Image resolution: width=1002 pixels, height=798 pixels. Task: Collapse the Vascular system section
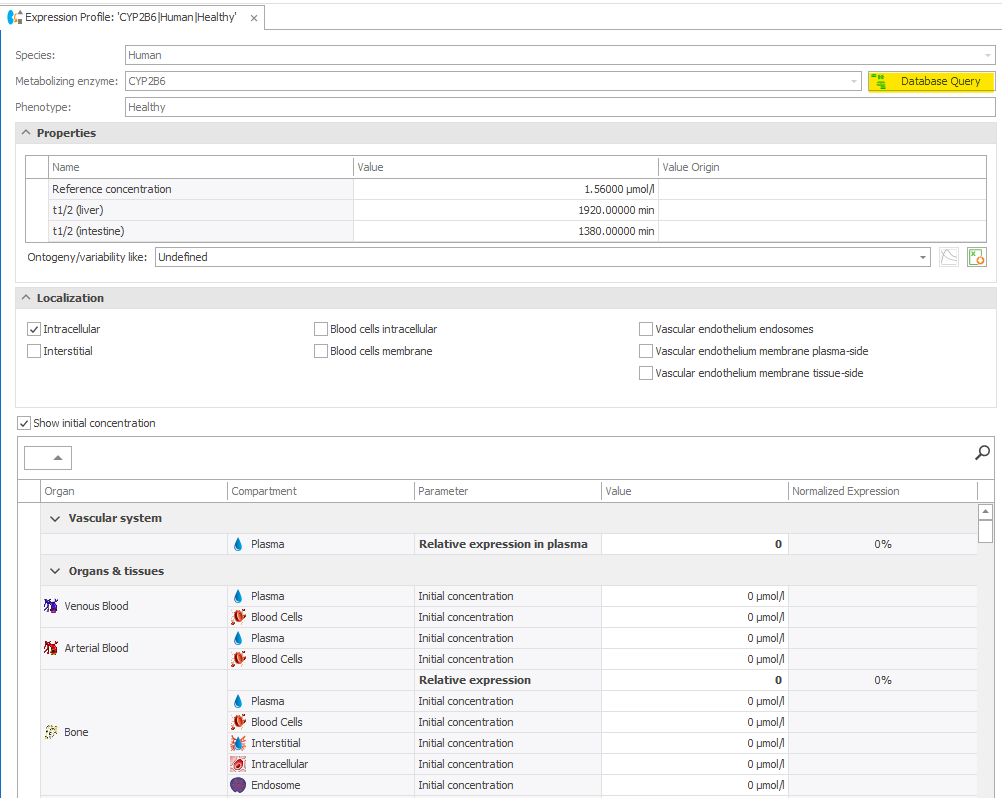tap(56, 518)
